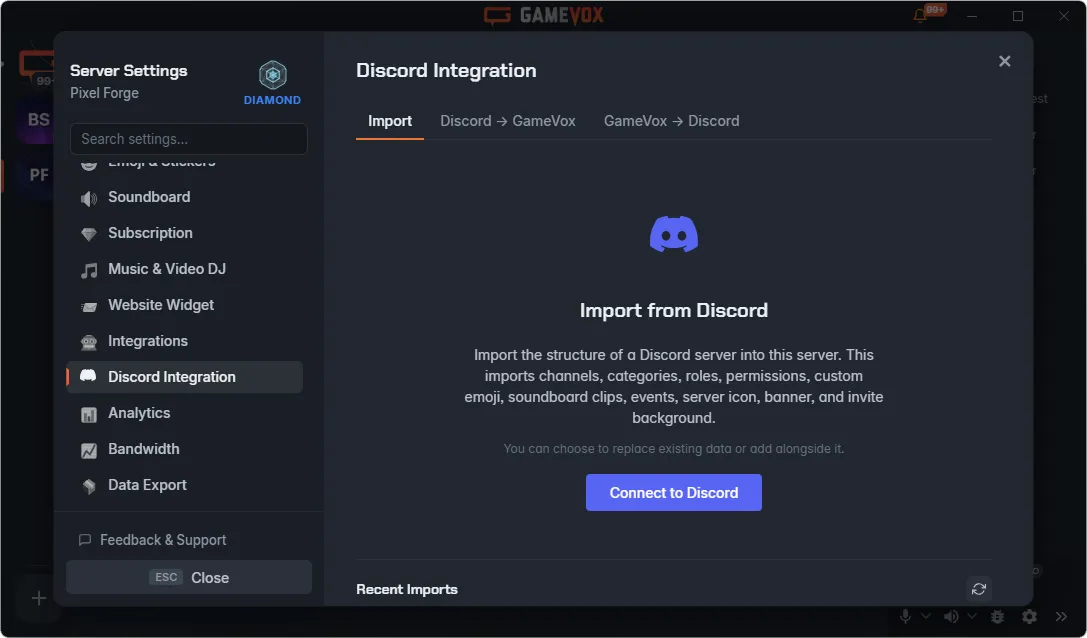Refresh the Recent Imports list
Image resolution: width=1087 pixels, height=638 pixels.
(979, 589)
